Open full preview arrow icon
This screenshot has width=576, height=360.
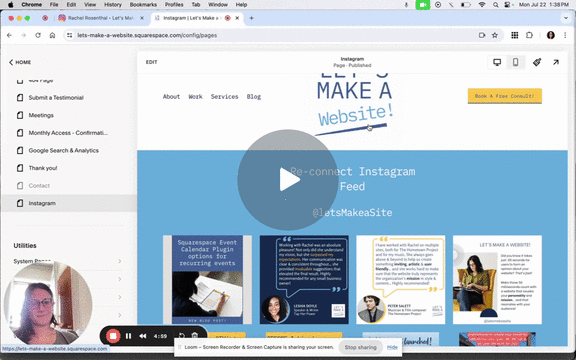(x=556, y=62)
